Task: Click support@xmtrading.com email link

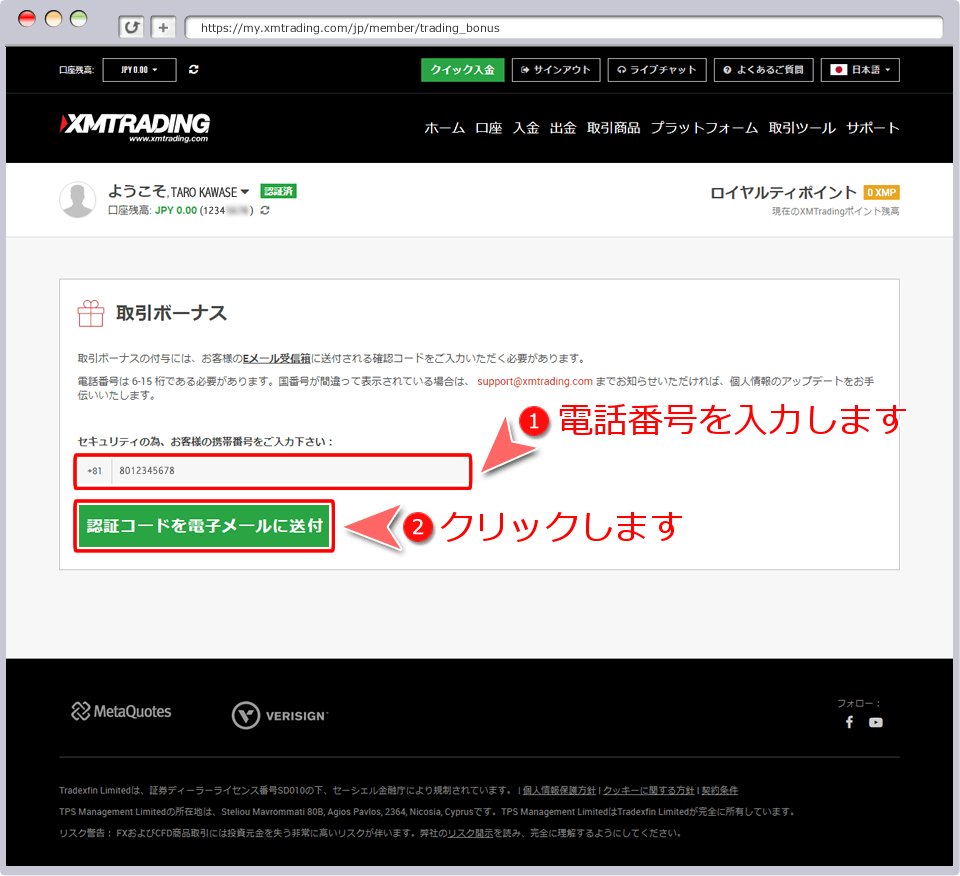Action: click(x=534, y=381)
